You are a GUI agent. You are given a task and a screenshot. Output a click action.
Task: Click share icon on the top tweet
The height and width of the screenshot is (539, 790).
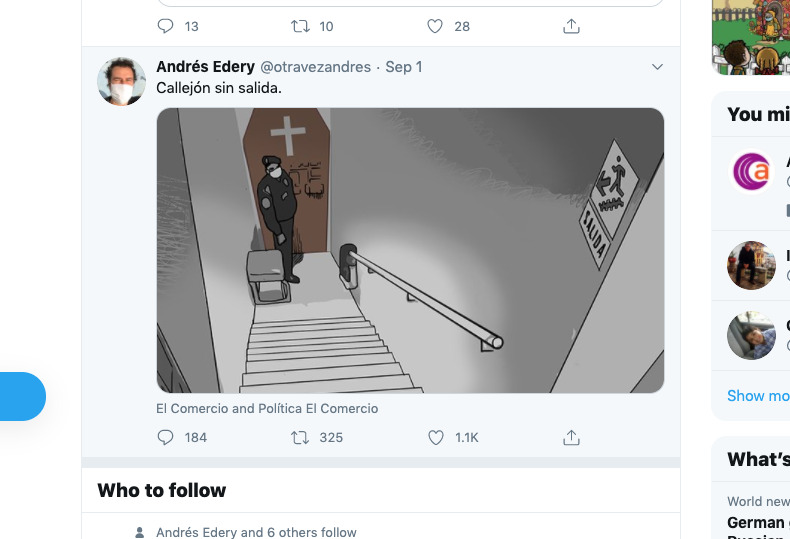point(571,26)
